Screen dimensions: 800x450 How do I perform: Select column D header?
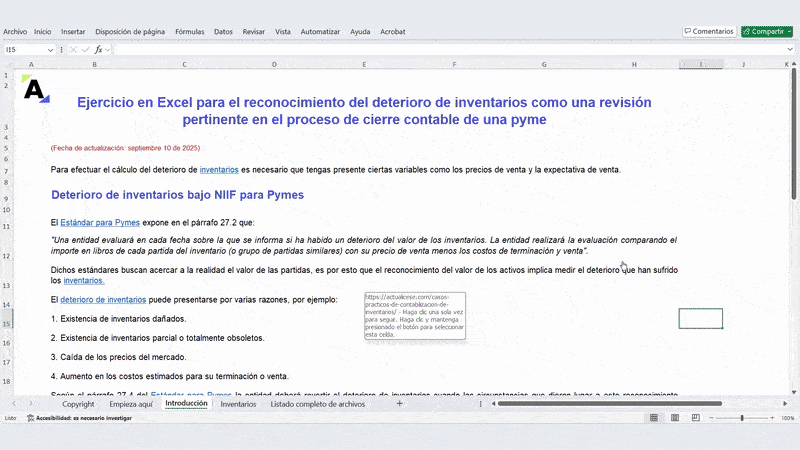274,65
